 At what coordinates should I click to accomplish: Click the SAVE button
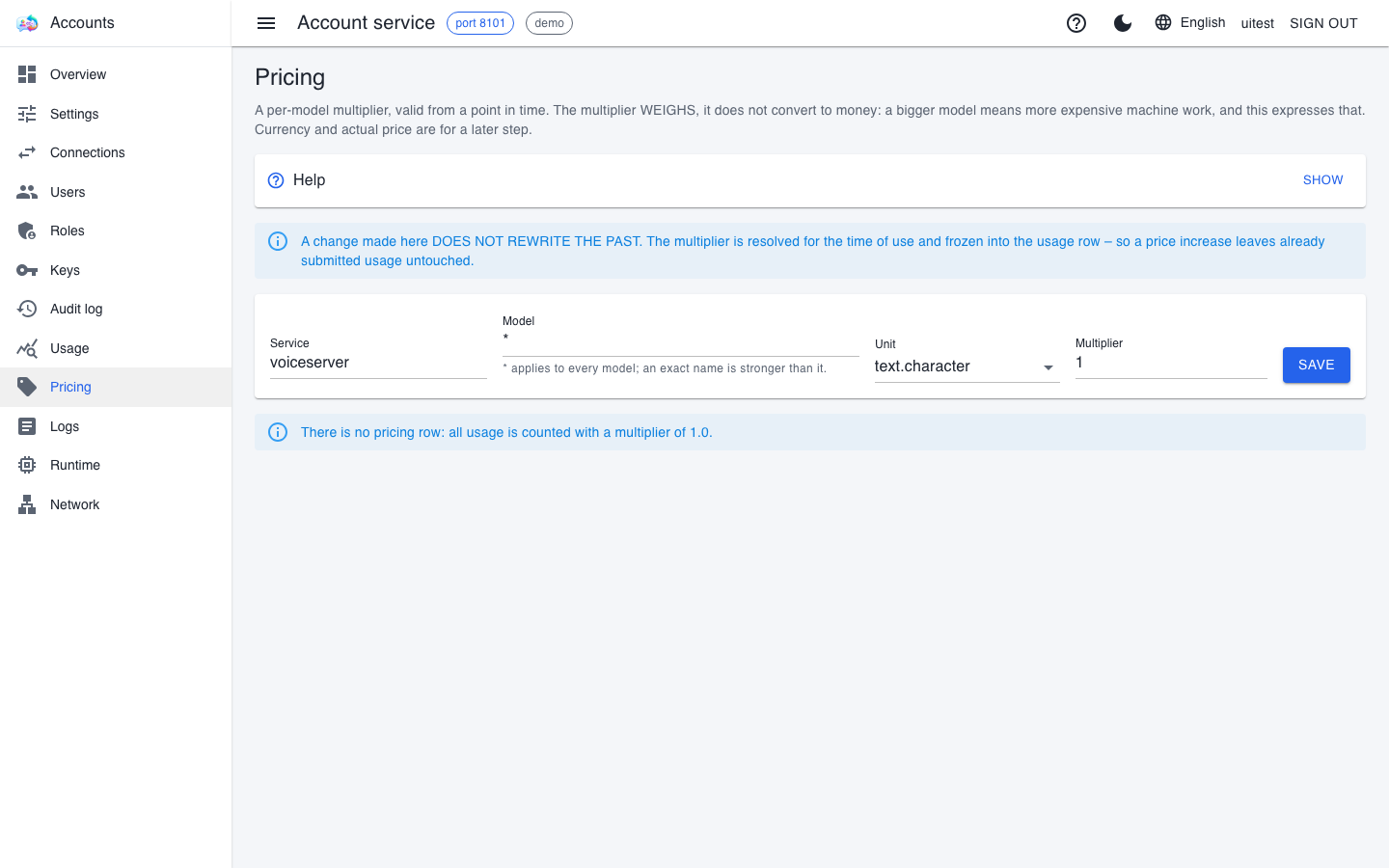click(x=1317, y=365)
